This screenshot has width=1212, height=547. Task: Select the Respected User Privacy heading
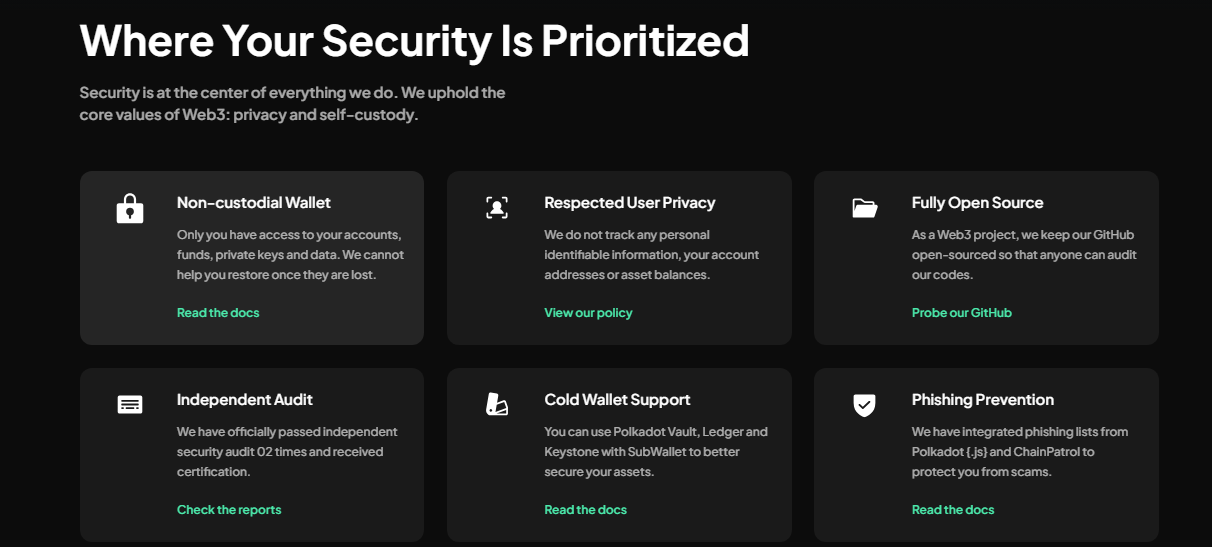point(630,203)
